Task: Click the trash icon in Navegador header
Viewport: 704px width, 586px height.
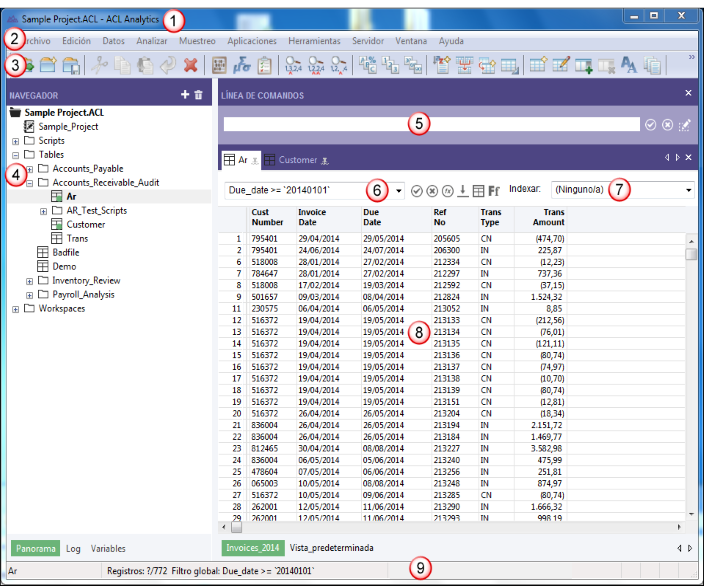Action: tap(198, 94)
